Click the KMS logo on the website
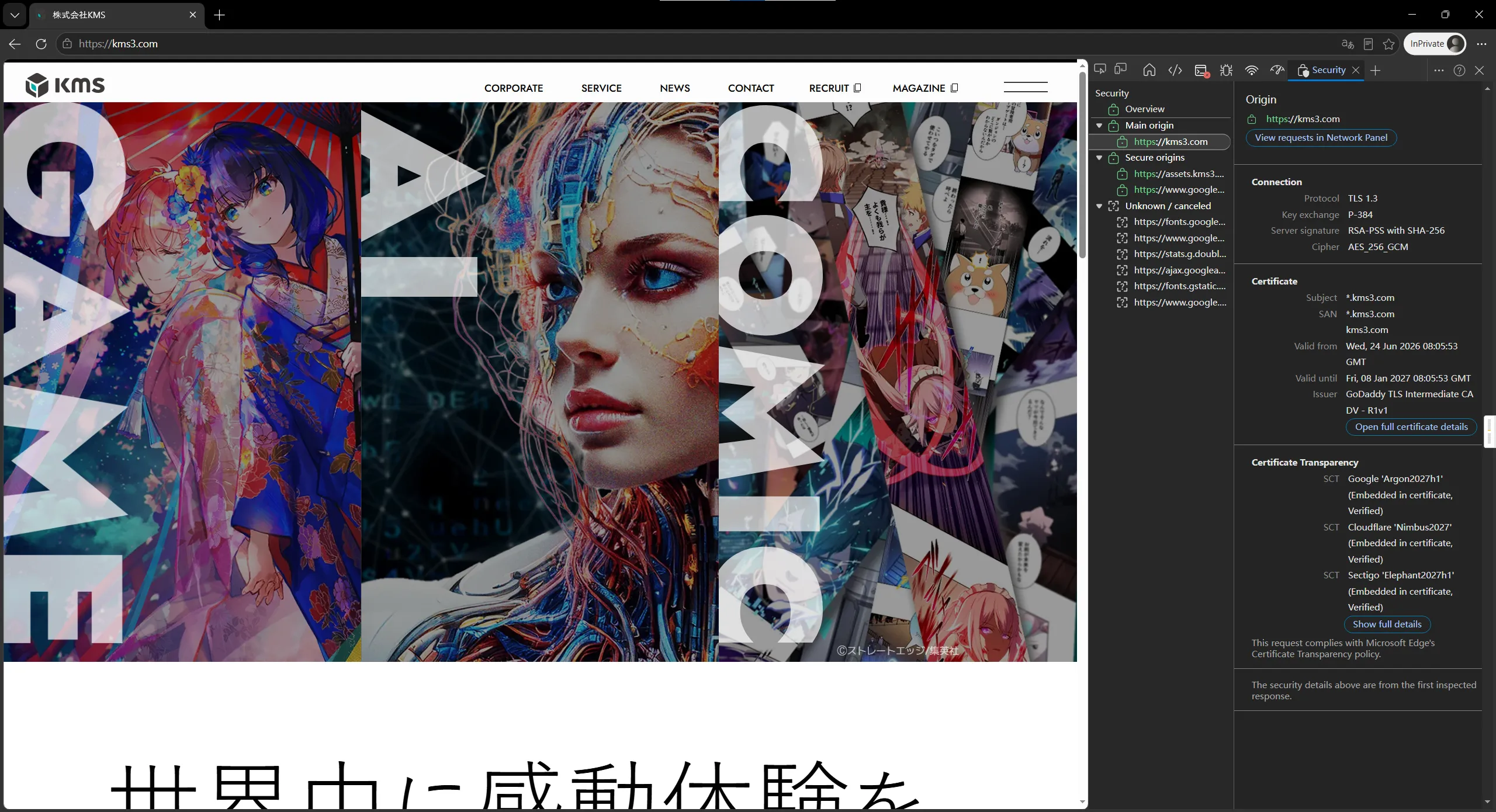 [x=65, y=85]
